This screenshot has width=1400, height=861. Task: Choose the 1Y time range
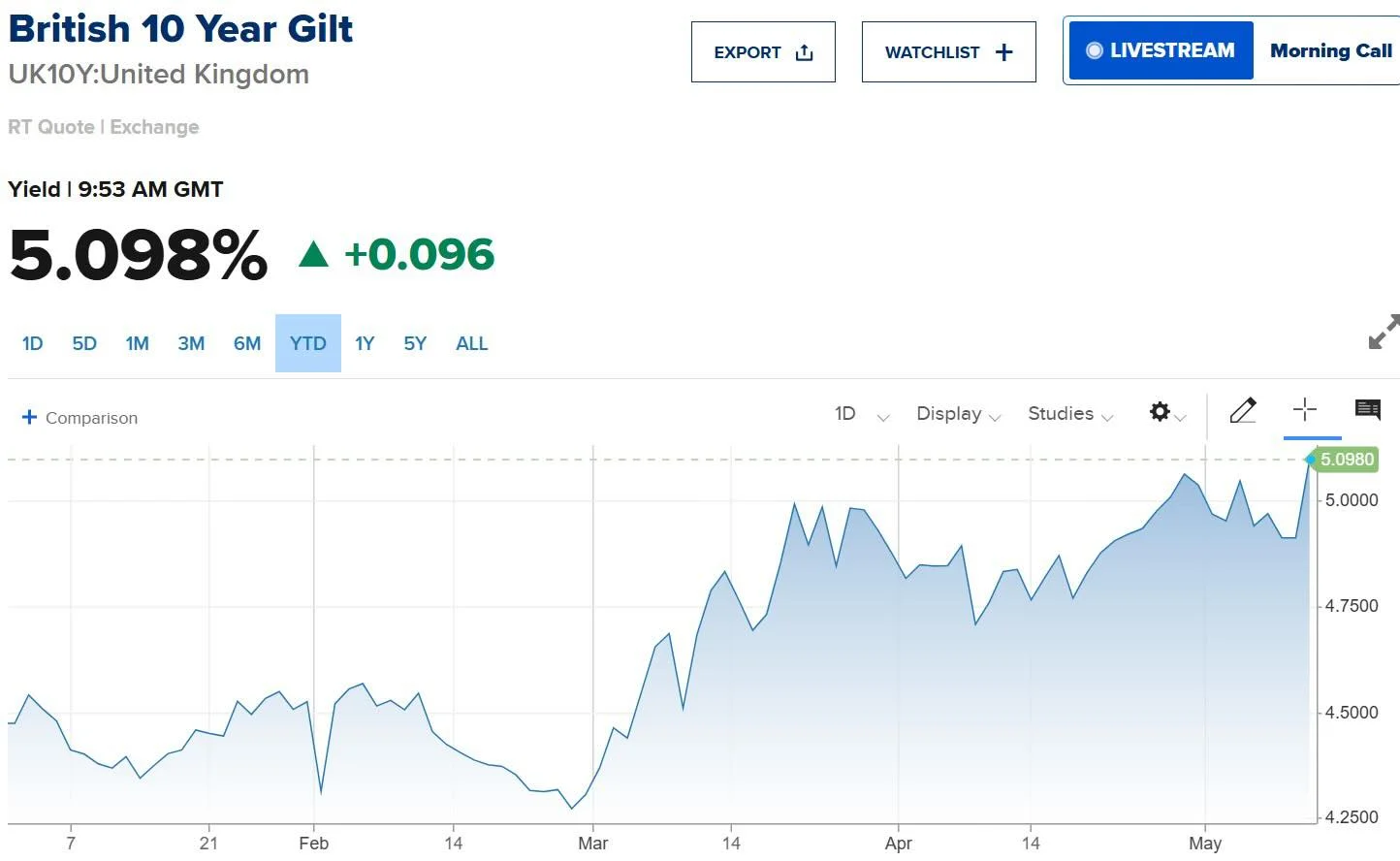tap(365, 343)
